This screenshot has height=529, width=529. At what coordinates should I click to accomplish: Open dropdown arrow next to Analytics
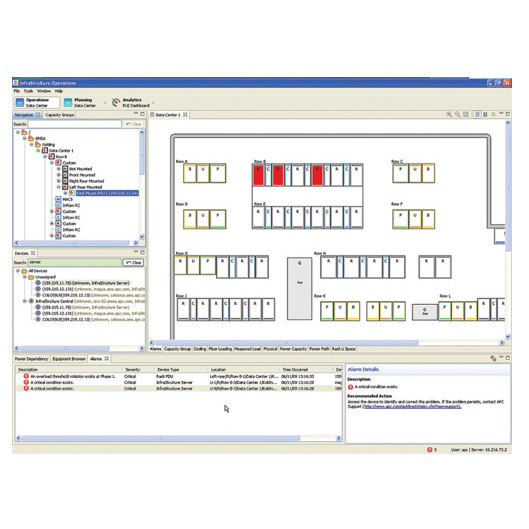pos(154,103)
